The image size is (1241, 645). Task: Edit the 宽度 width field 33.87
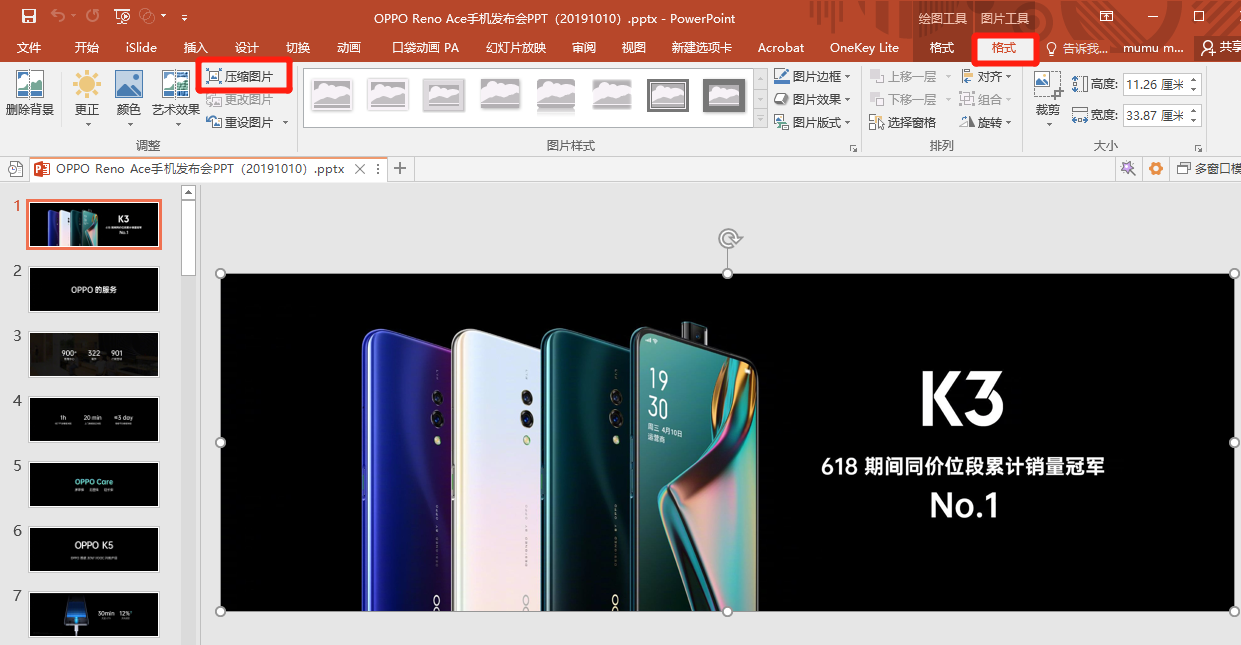(1154, 115)
